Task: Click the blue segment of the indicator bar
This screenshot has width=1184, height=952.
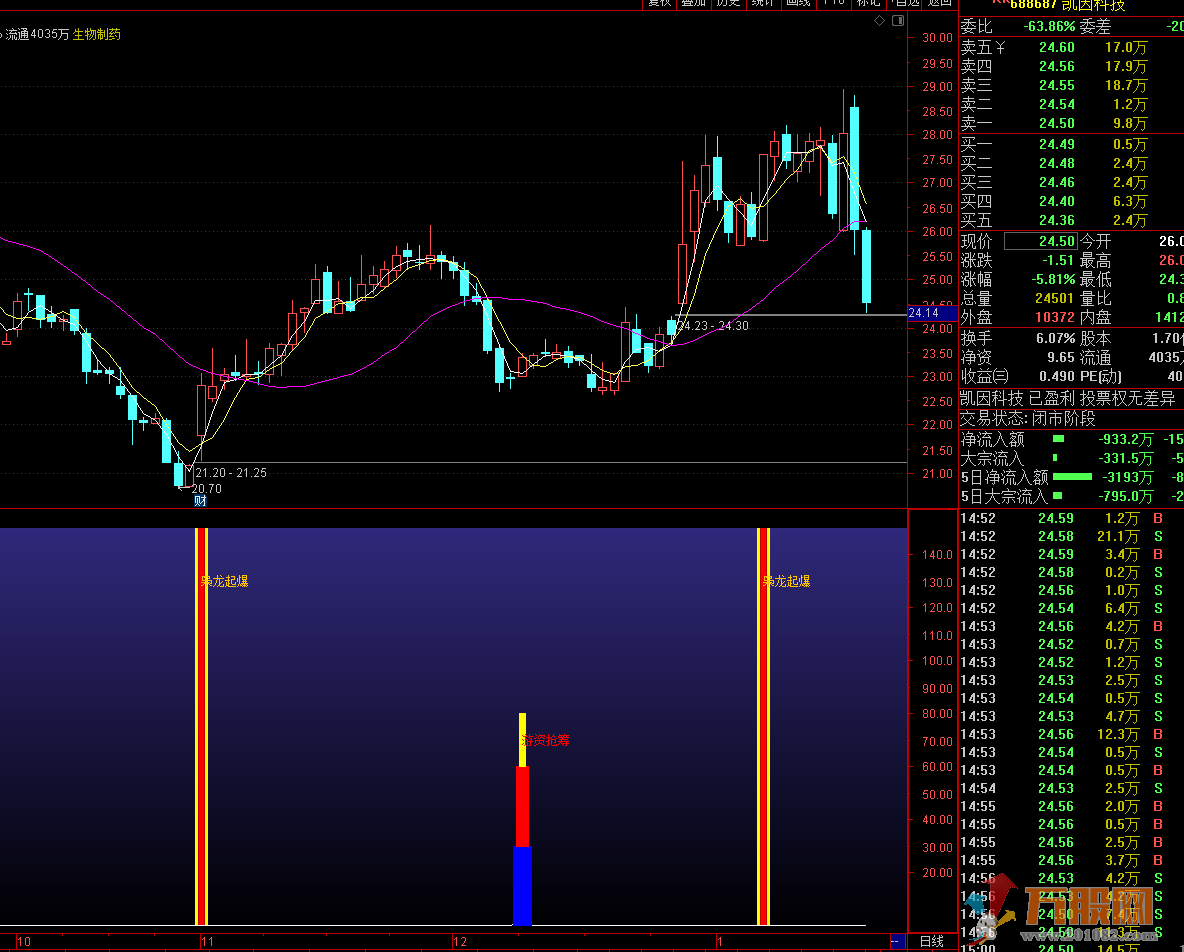Action: click(x=522, y=886)
